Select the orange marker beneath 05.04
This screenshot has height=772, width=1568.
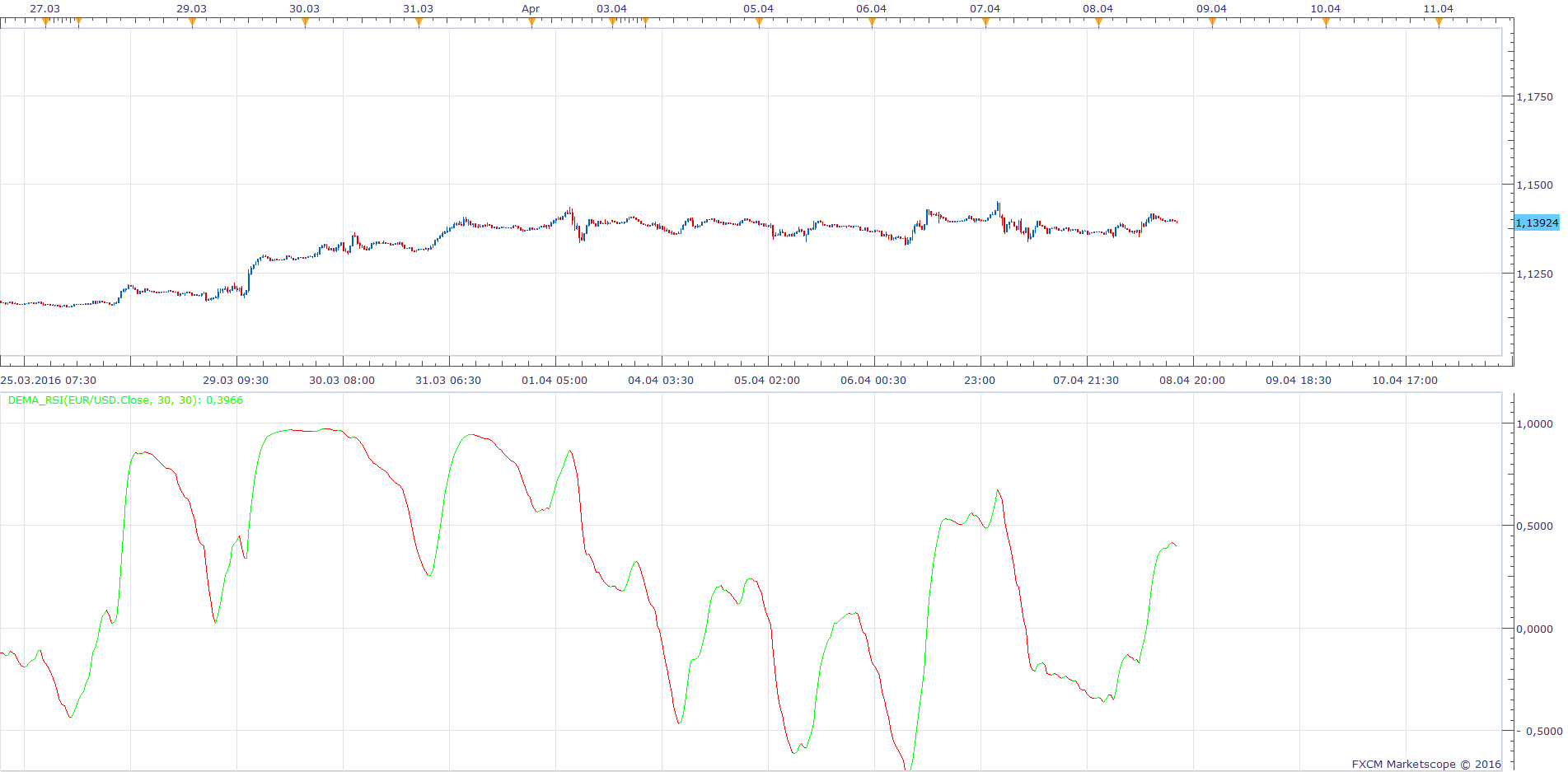tap(759, 23)
